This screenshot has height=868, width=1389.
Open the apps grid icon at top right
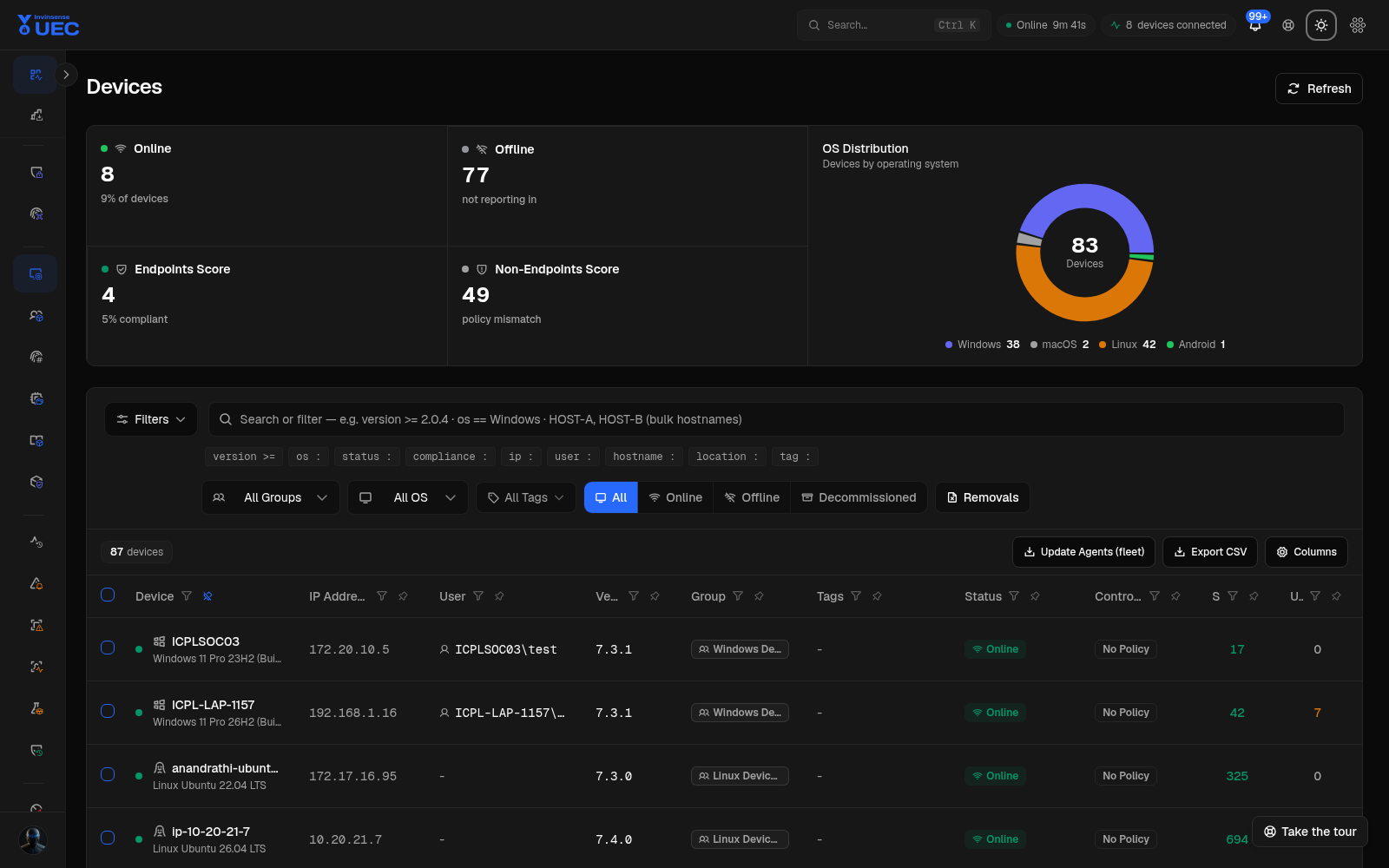tap(1358, 25)
